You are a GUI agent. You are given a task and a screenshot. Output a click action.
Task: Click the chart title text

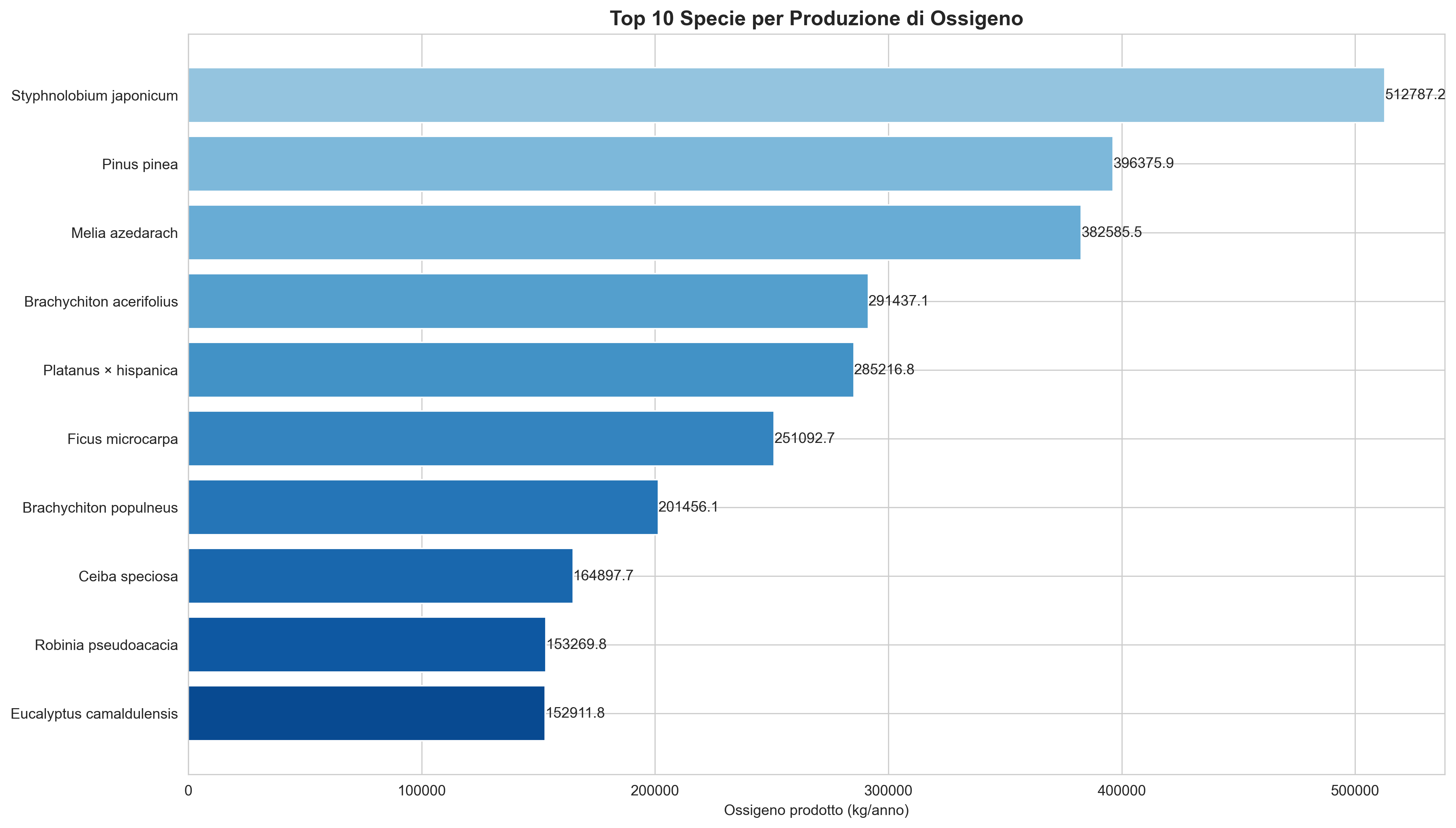[x=816, y=19]
